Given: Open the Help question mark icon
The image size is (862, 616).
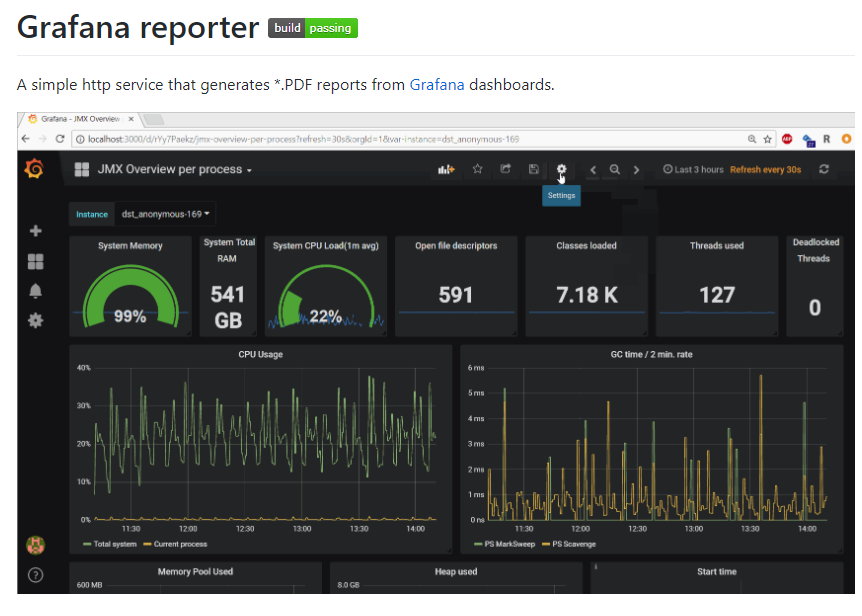Looking at the screenshot, I should click(36, 575).
